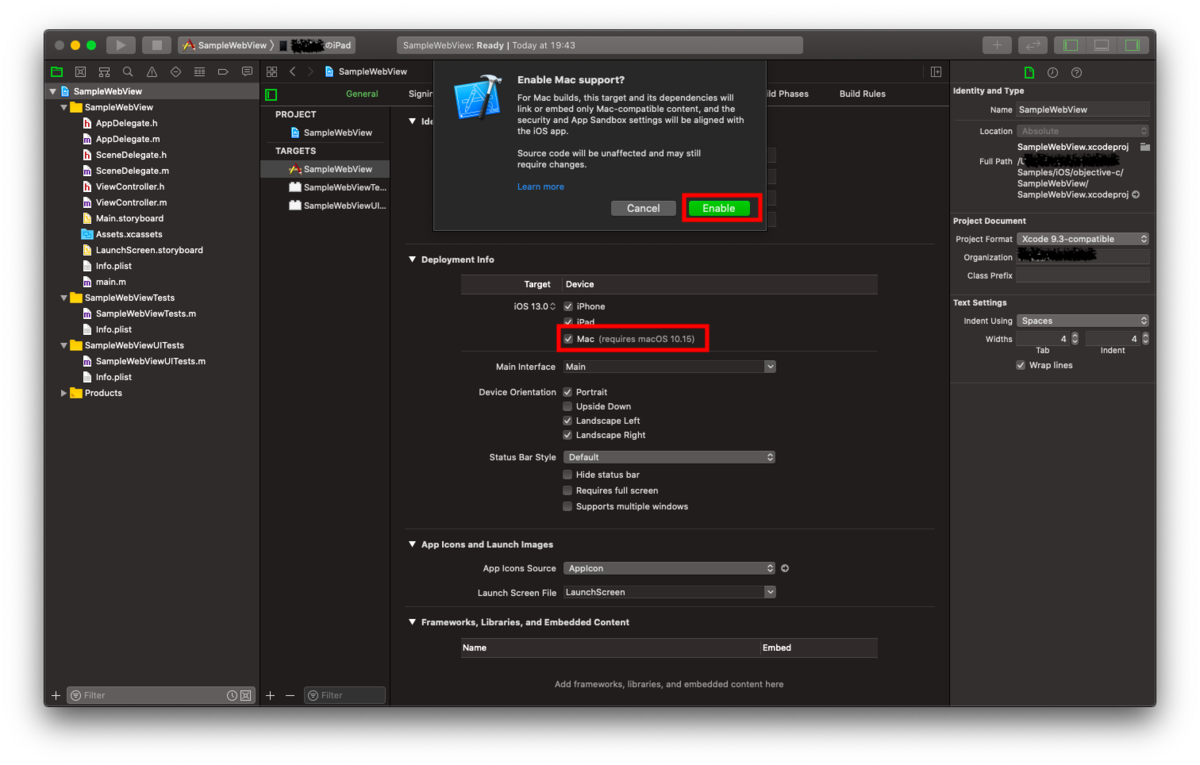The width and height of the screenshot is (1200, 765).
Task: Open the Symbol navigator
Action: (104, 72)
